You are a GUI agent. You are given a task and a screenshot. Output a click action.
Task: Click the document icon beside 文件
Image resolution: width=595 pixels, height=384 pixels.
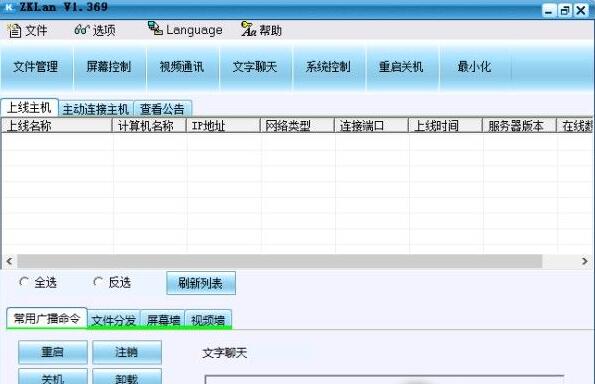pyautogui.click(x=14, y=30)
